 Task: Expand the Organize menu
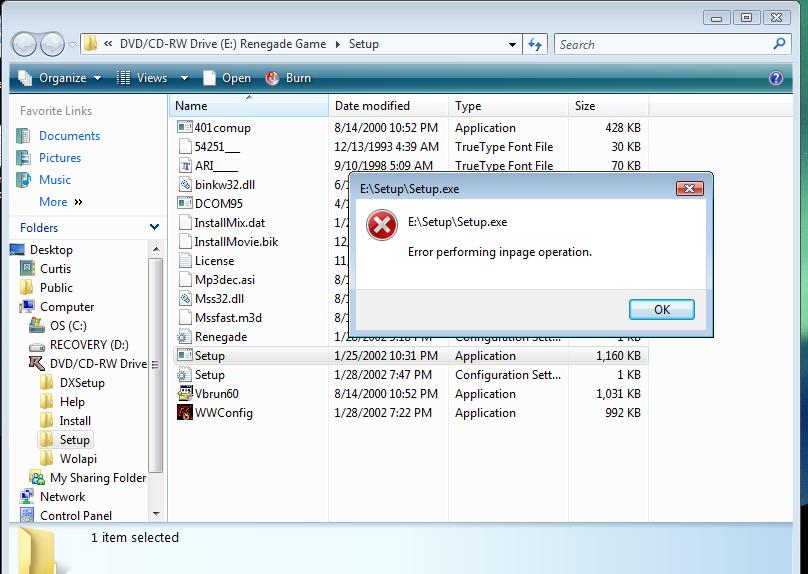(x=60, y=78)
